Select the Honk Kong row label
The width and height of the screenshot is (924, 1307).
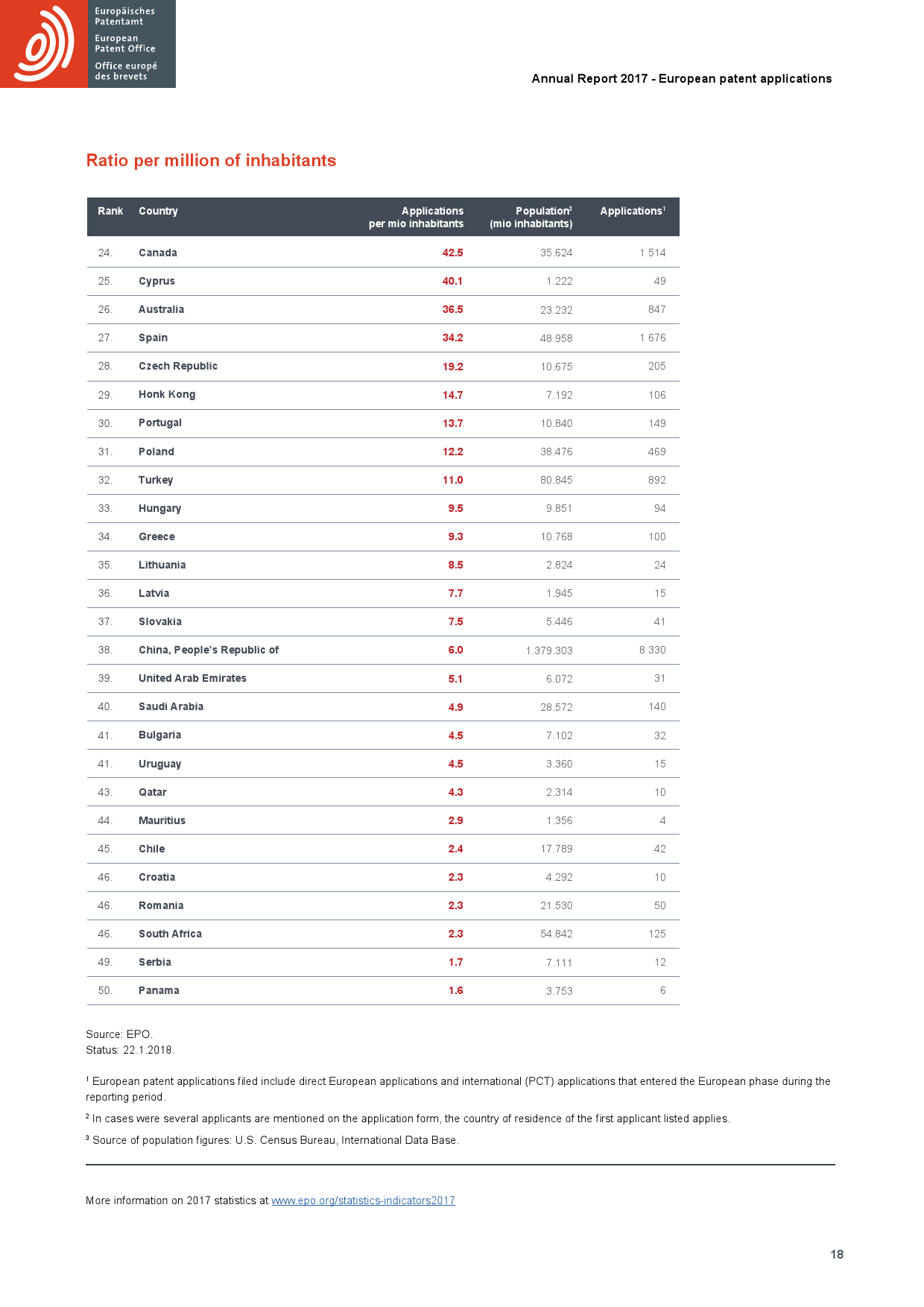coord(167,394)
